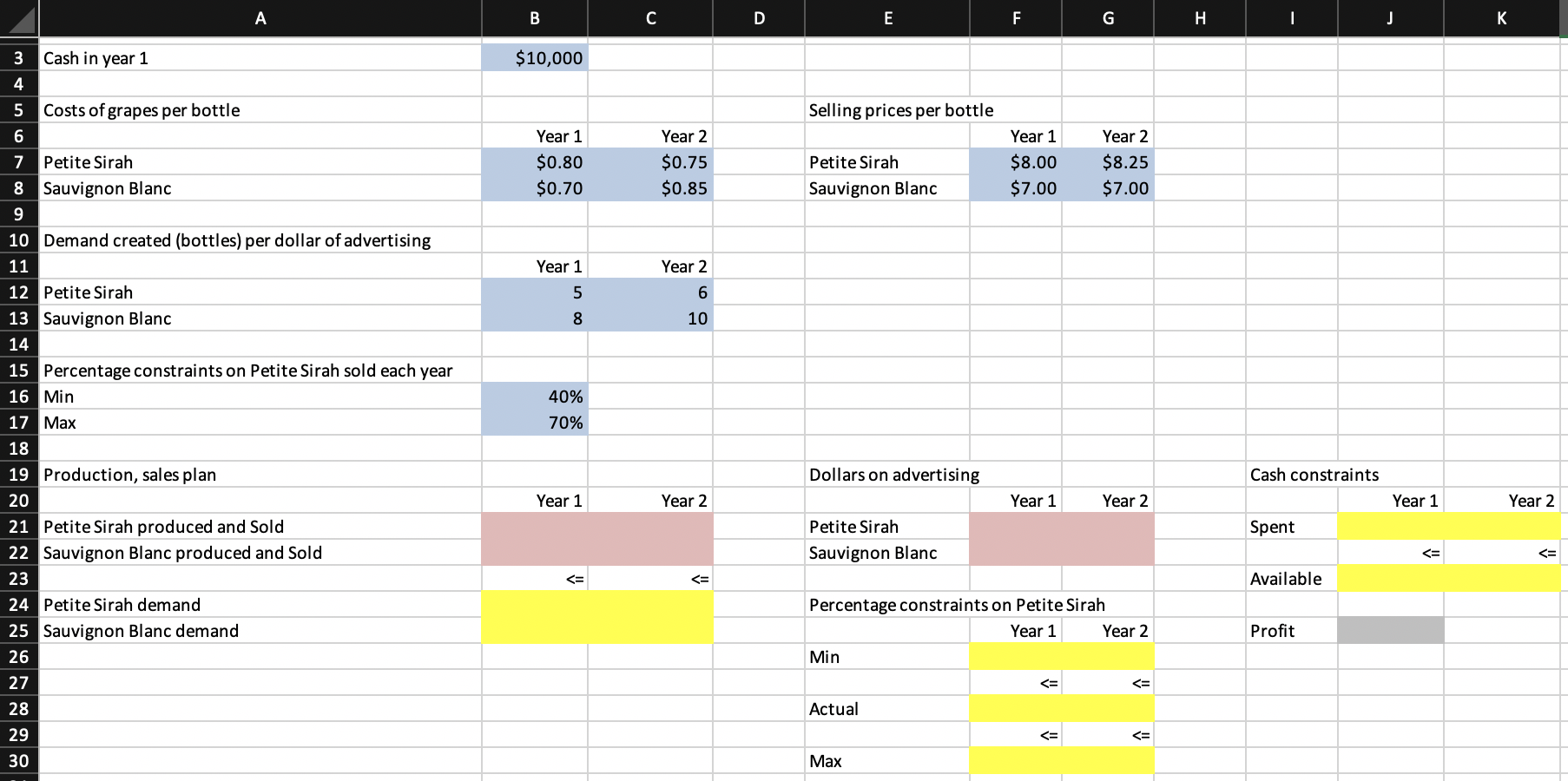This screenshot has width=1568, height=781.
Task: Click percentage Max Year 1 yellow cell
Action: pyautogui.click(x=1016, y=761)
